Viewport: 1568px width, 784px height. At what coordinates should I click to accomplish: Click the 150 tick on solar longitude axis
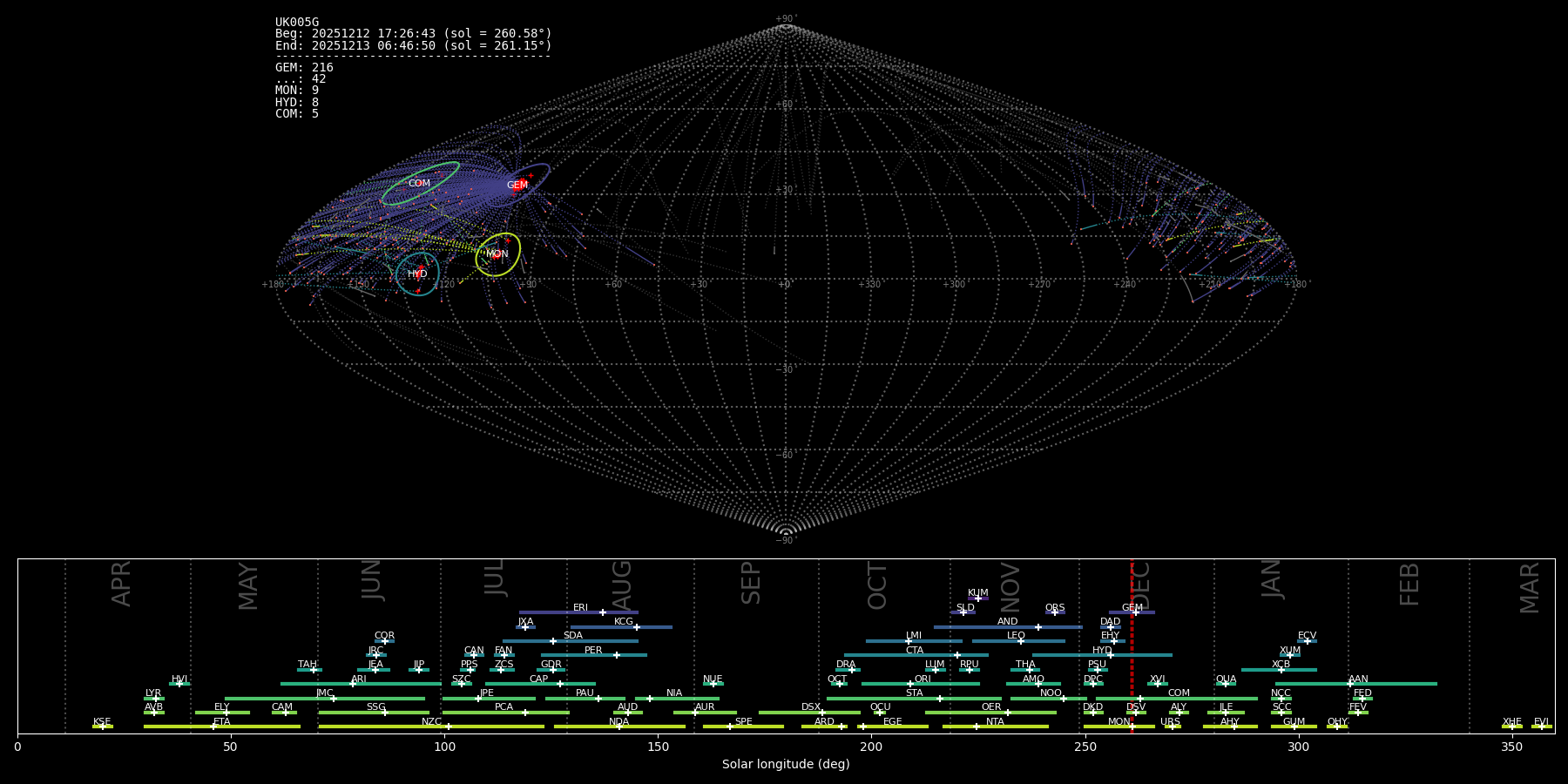tap(658, 747)
